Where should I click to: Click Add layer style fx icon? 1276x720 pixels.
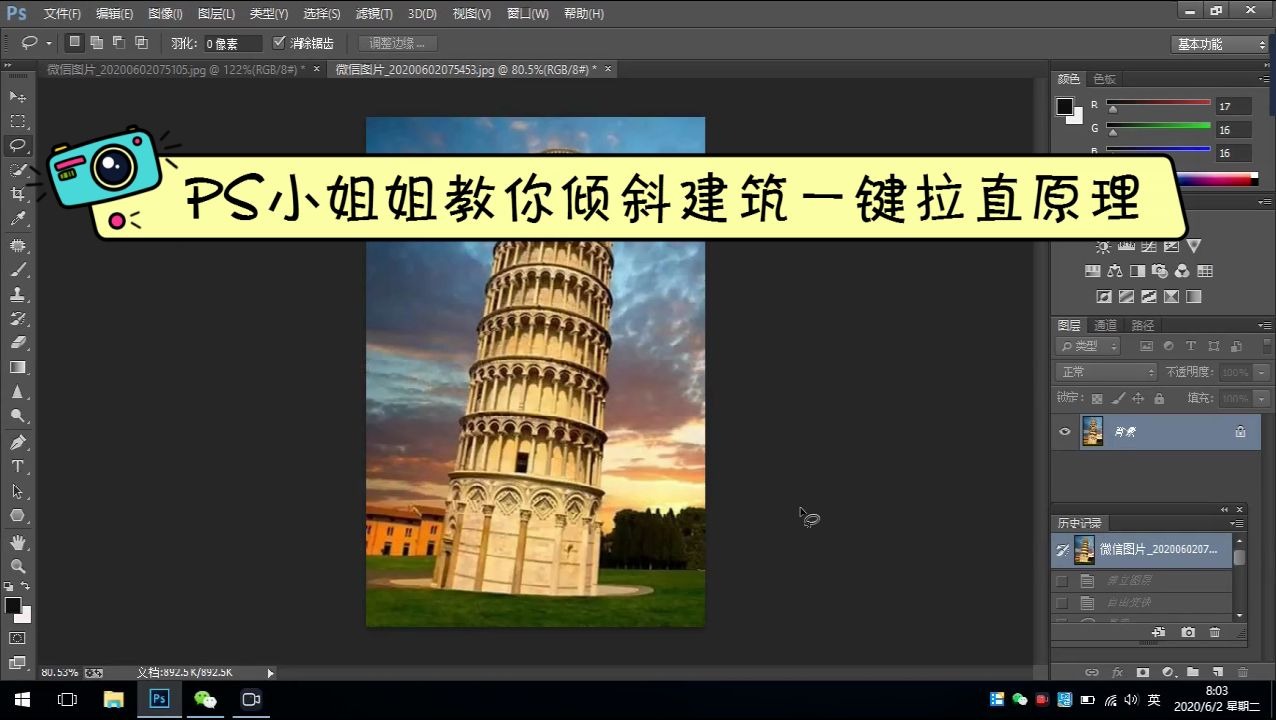1118,673
